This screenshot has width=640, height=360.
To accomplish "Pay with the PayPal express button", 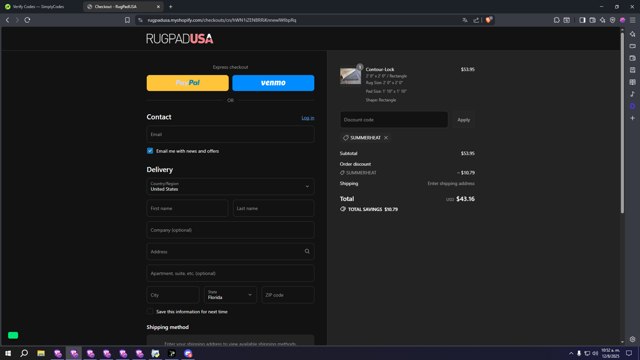I will coord(188,83).
